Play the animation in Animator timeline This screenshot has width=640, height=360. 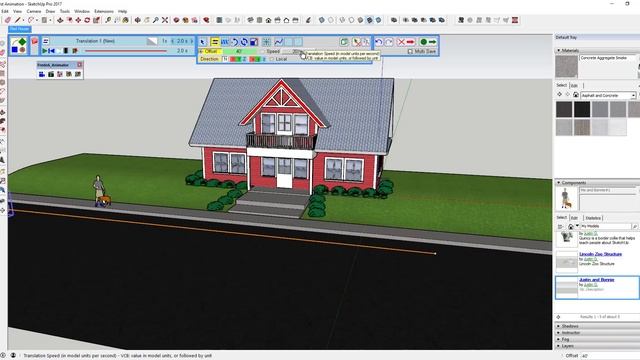point(44,51)
